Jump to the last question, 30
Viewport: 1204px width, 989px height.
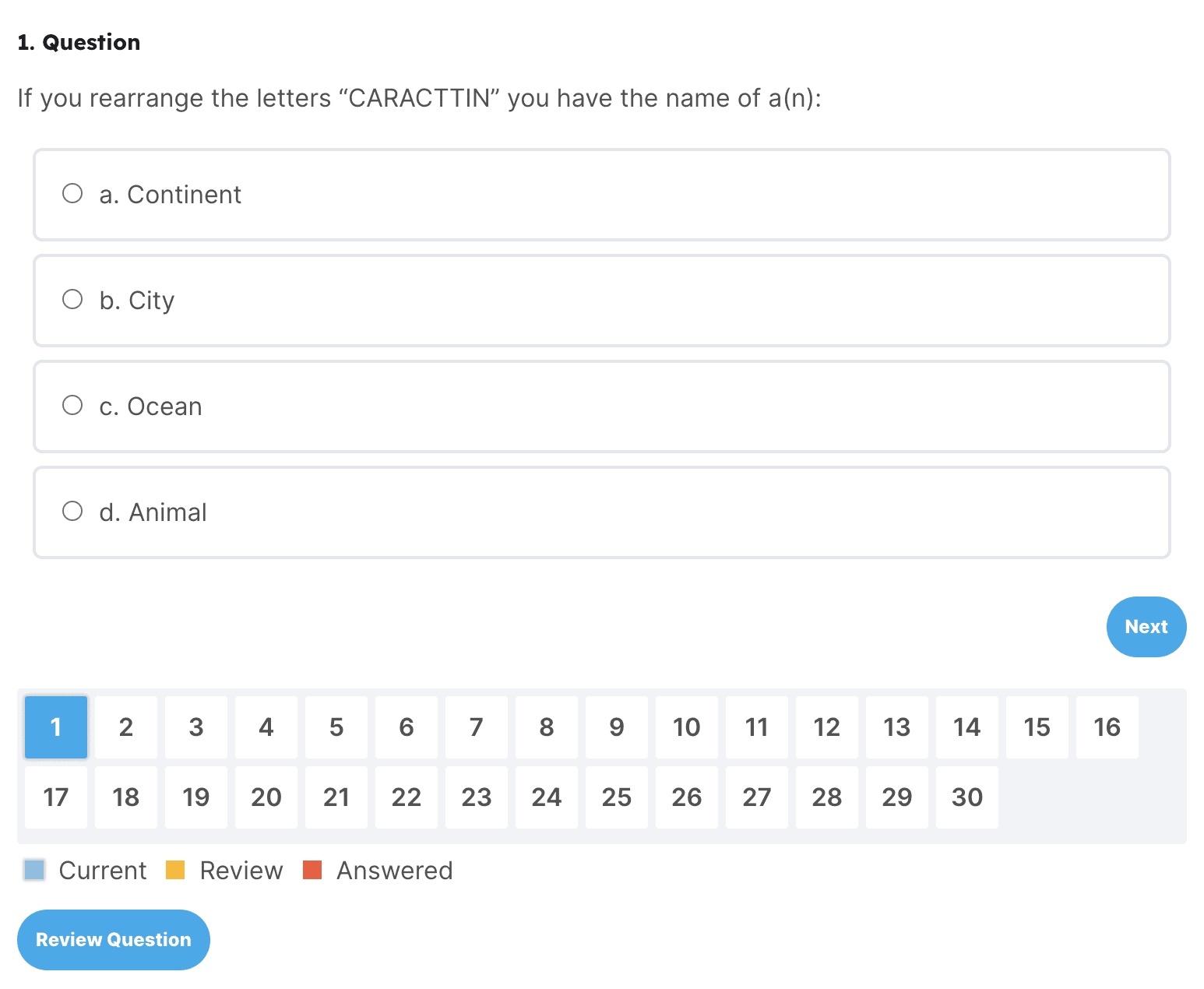point(967,797)
